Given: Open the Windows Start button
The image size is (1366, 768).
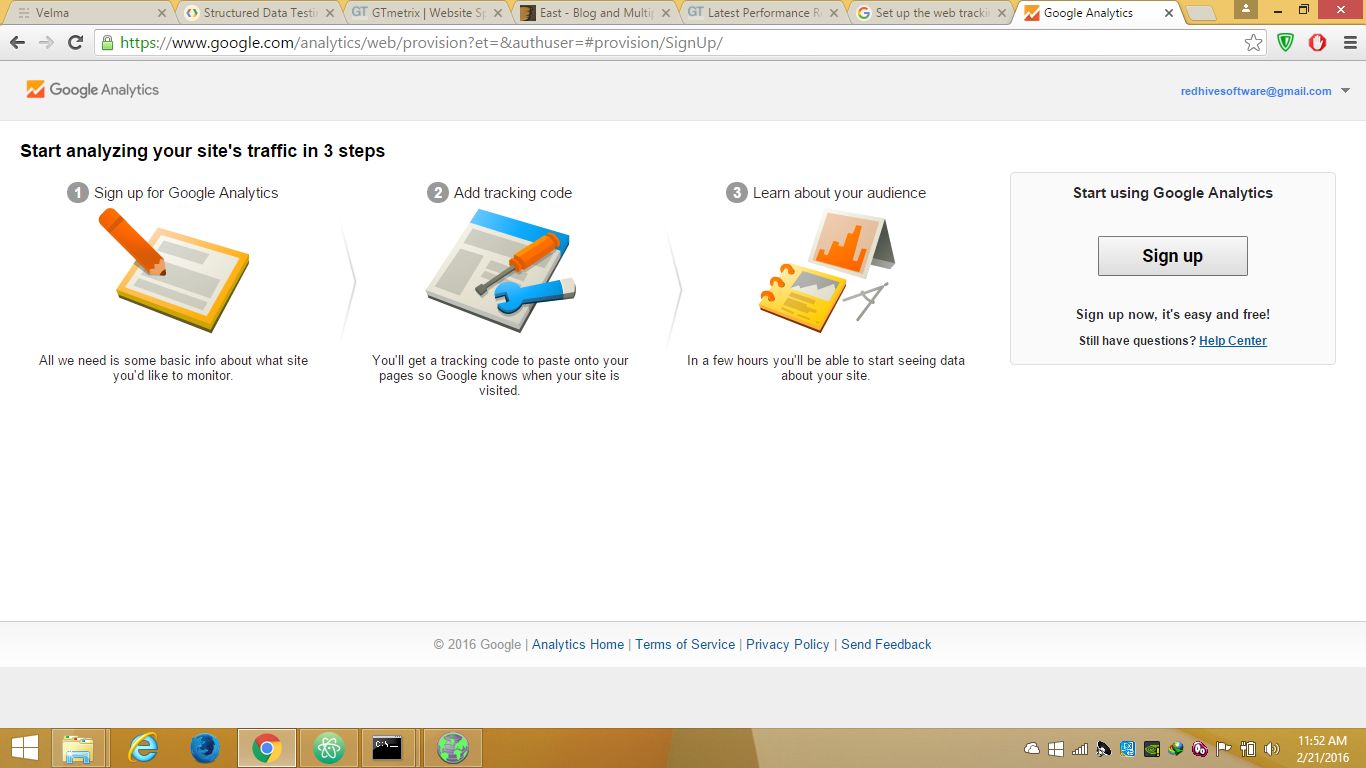Looking at the screenshot, I should pyautogui.click(x=25, y=748).
